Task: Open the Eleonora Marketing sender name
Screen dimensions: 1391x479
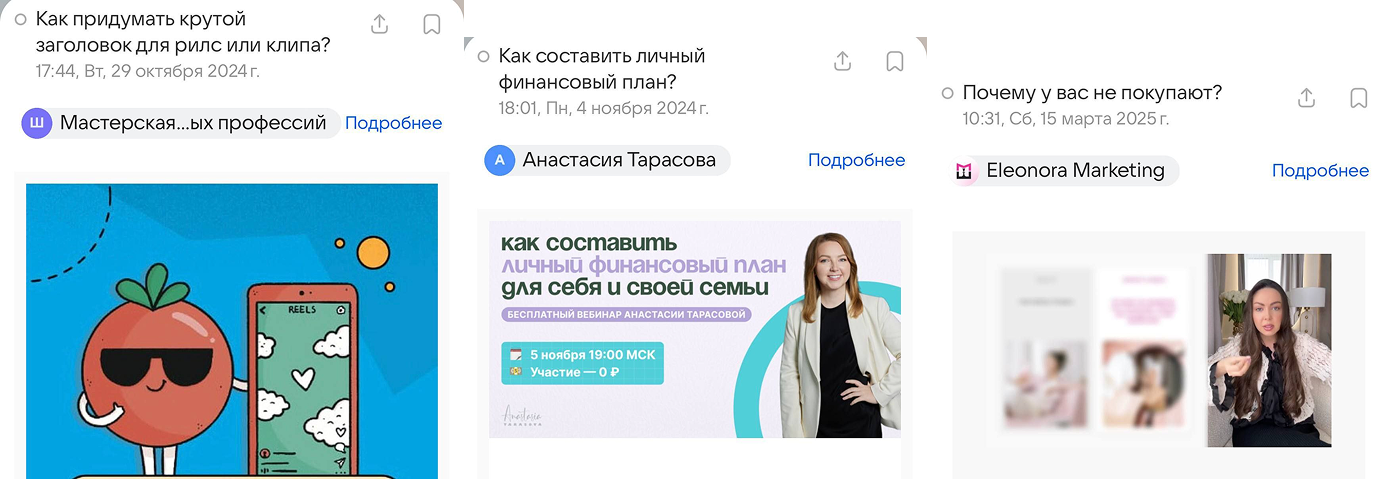Action: (x=1075, y=170)
